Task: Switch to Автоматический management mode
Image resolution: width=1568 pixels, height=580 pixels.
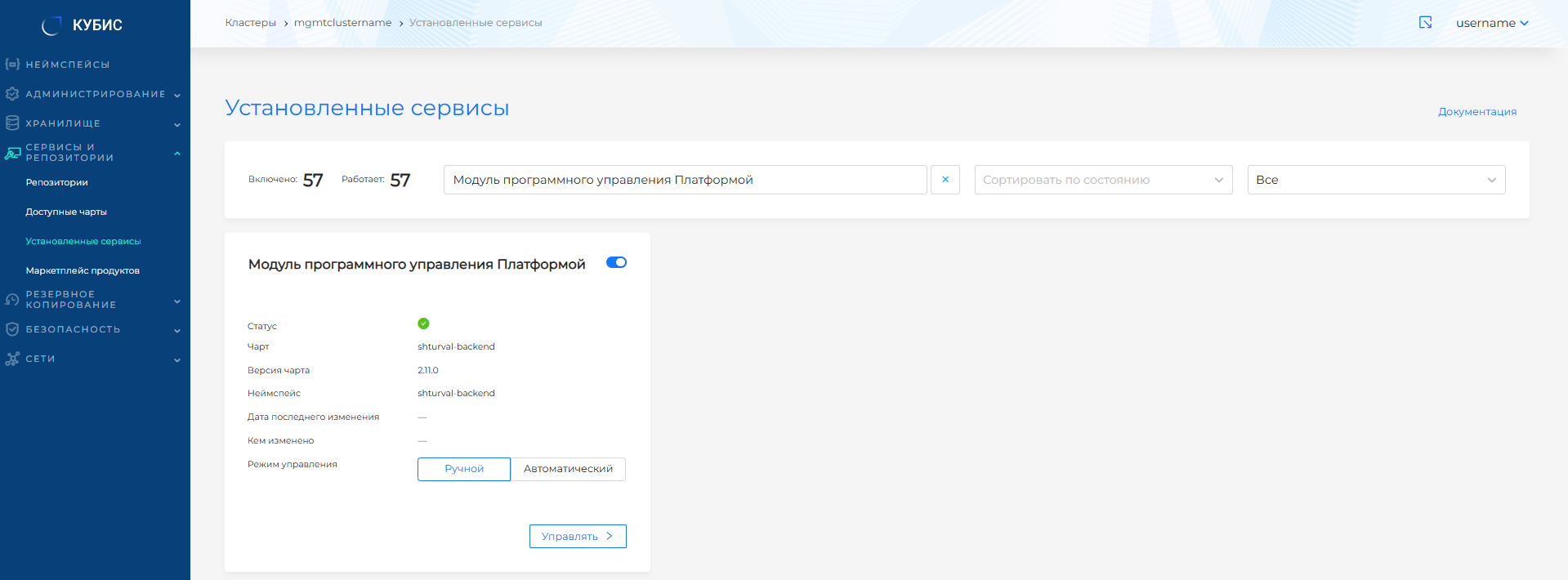Action: click(x=568, y=469)
